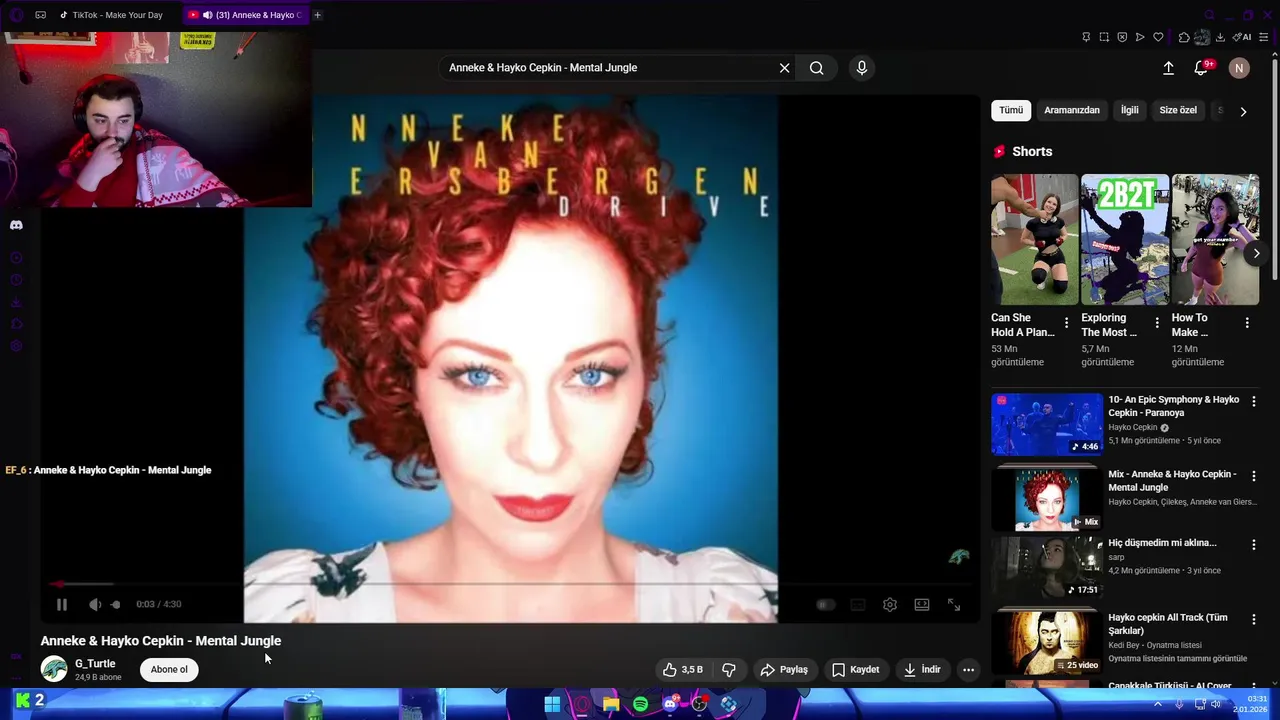Open the browser AI assistant icon
This screenshot has height=720, width=1280.
(x=1243, y=37)
